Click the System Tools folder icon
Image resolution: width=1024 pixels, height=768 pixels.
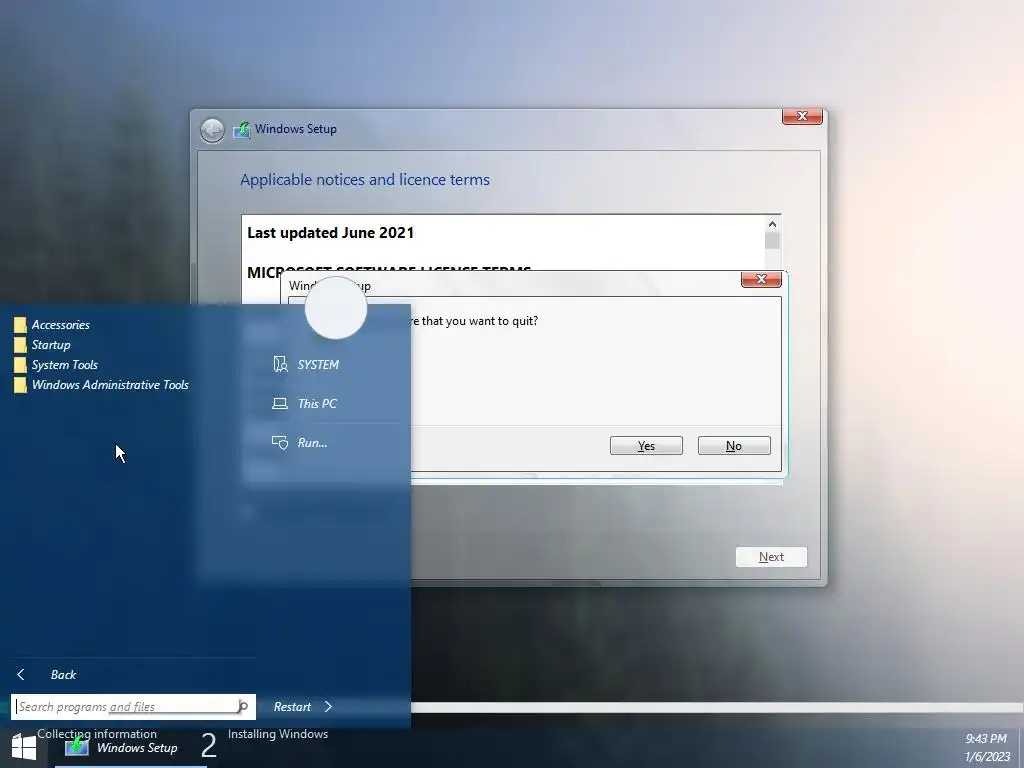(x=20, y=365)
